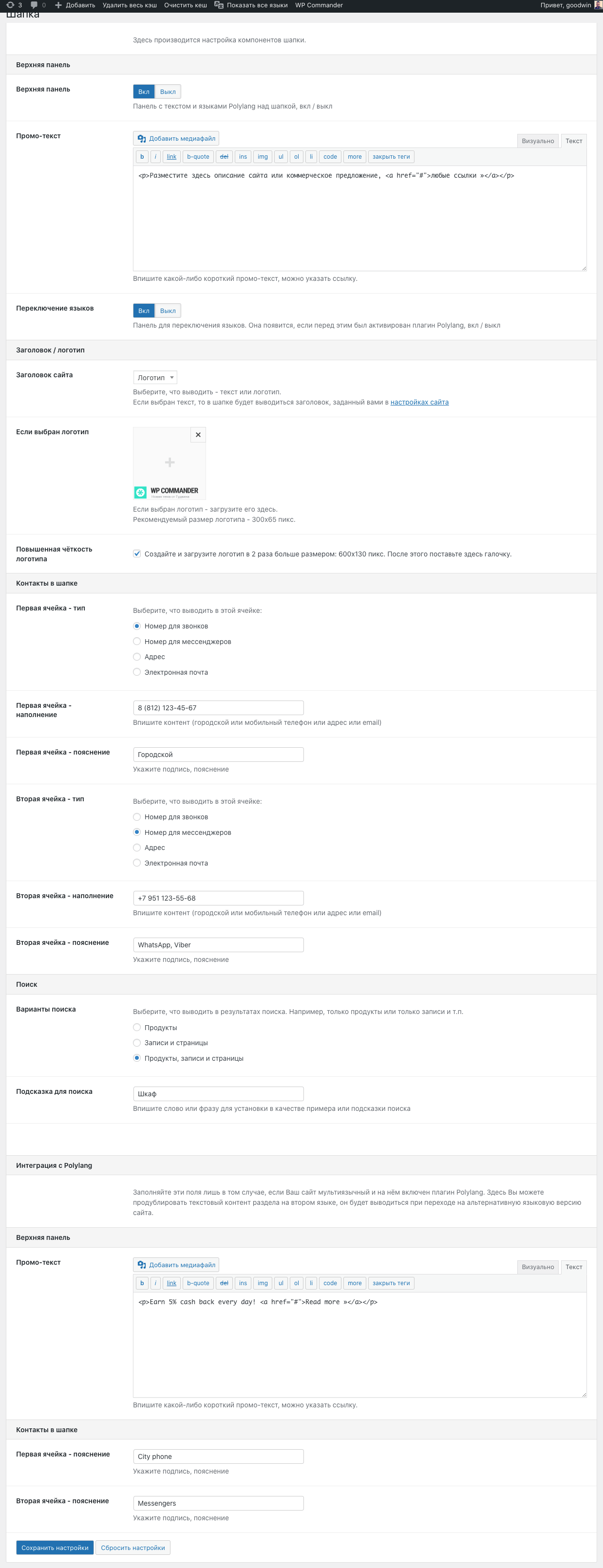Select Адрес radio for first cell type

coord(137,657)
